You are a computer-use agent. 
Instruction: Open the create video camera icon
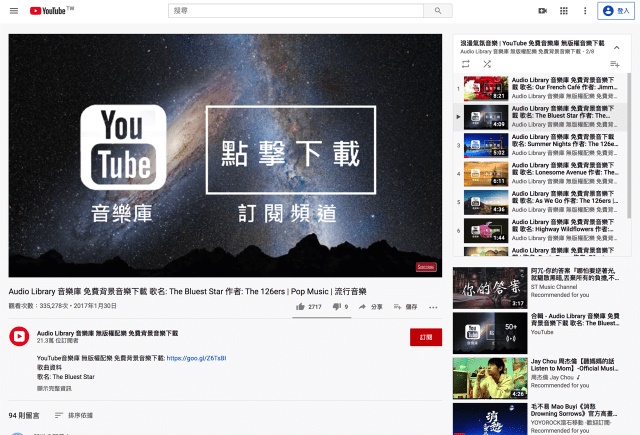point(542,11)
